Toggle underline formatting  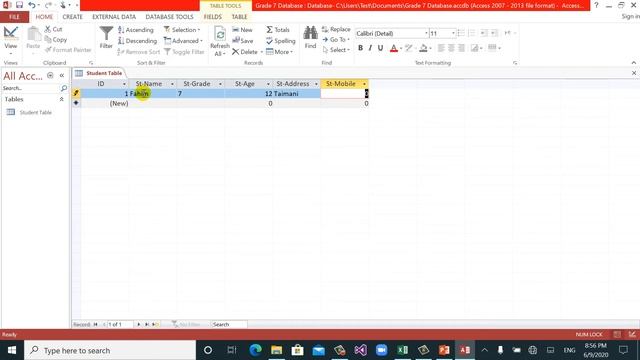click(380, 48)
